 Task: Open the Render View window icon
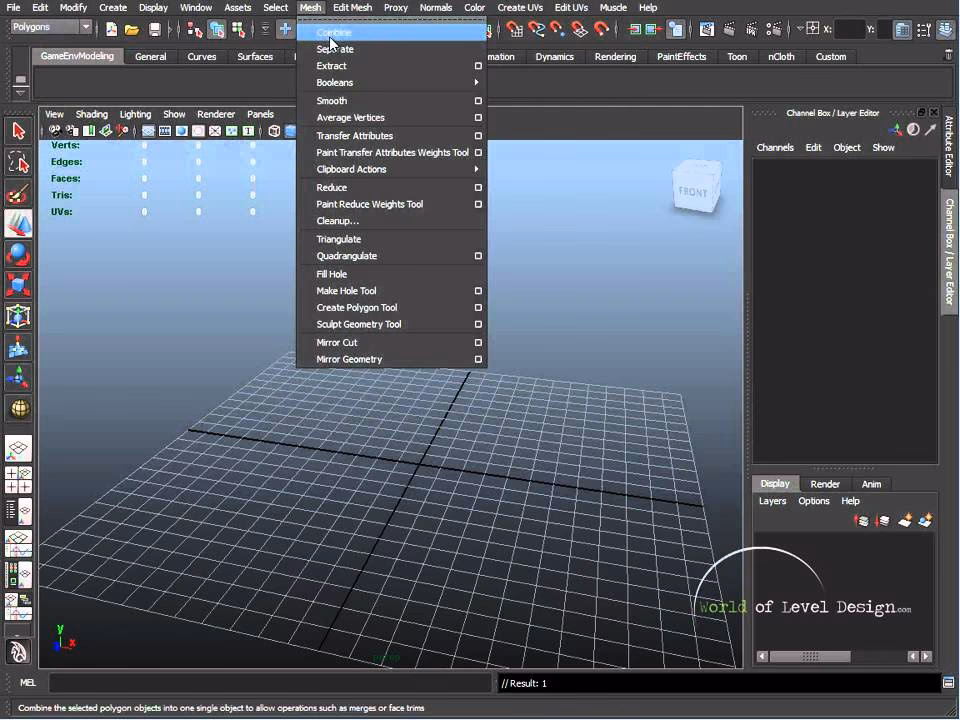[x=707, y=29]
